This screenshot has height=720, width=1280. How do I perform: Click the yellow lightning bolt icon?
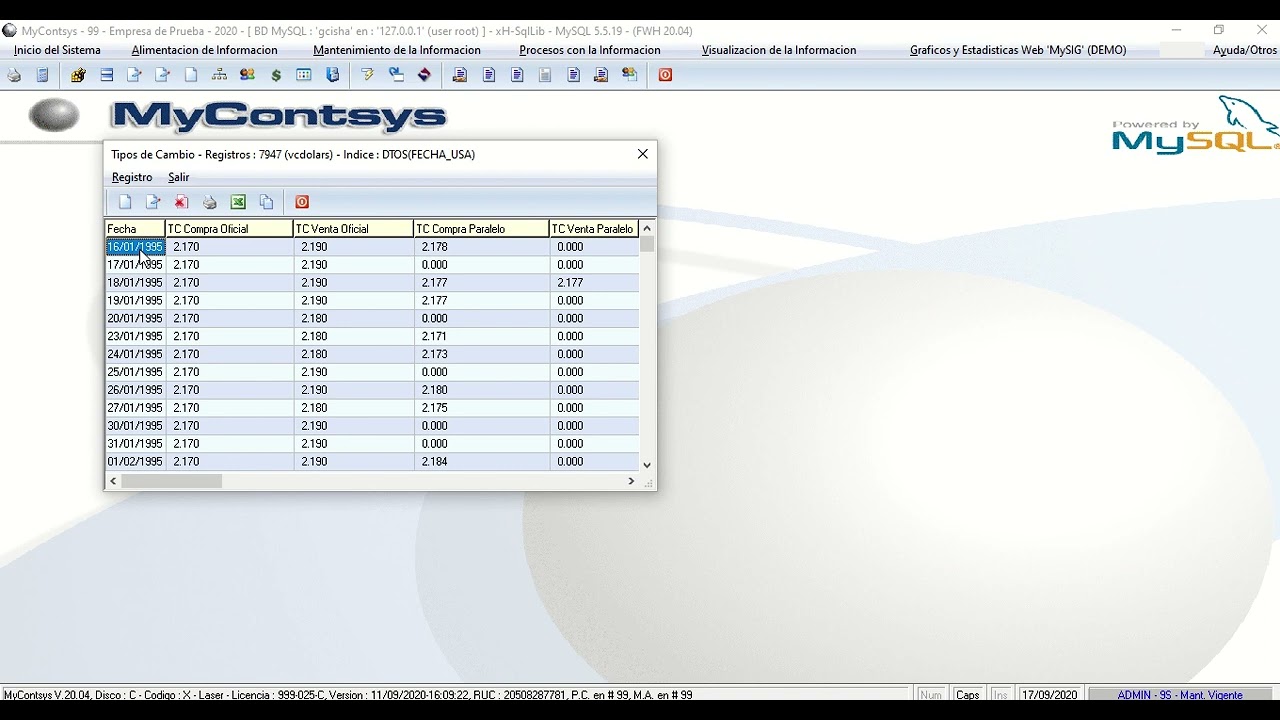[367, 75]
